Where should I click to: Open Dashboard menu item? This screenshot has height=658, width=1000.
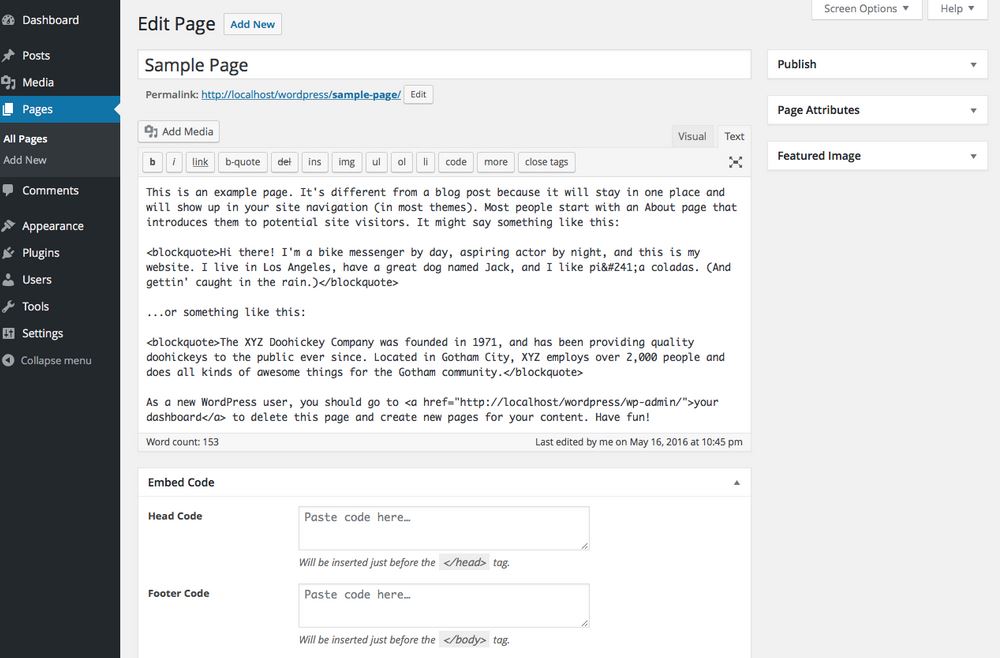tap(50, 20)
